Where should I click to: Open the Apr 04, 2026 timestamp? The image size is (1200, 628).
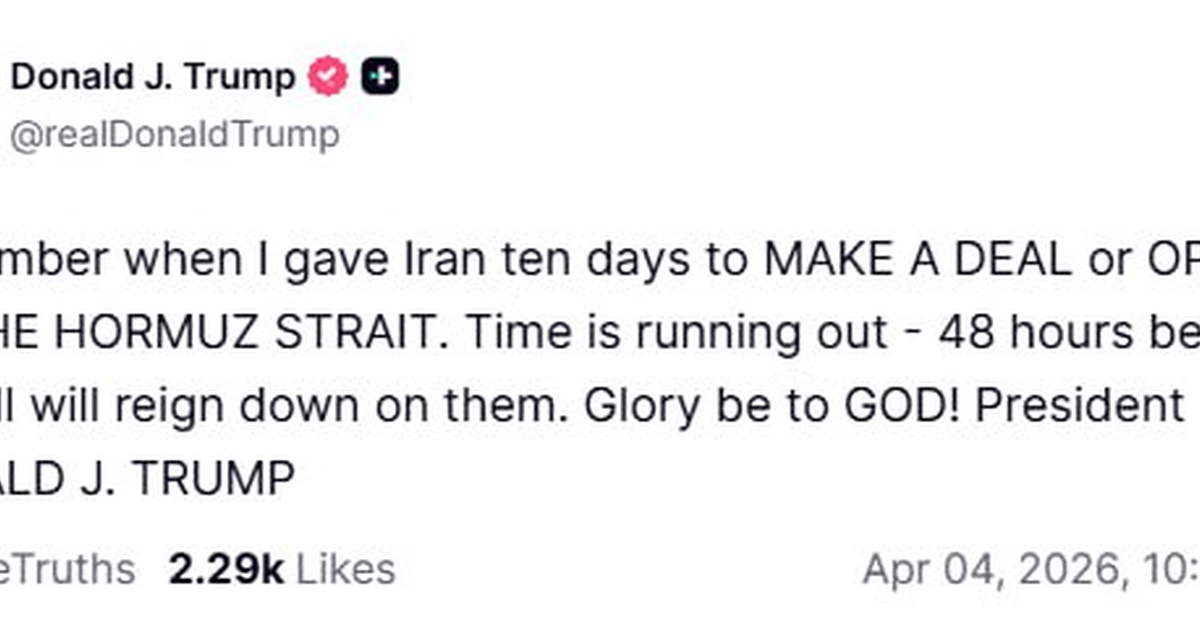coord(1030,569)
